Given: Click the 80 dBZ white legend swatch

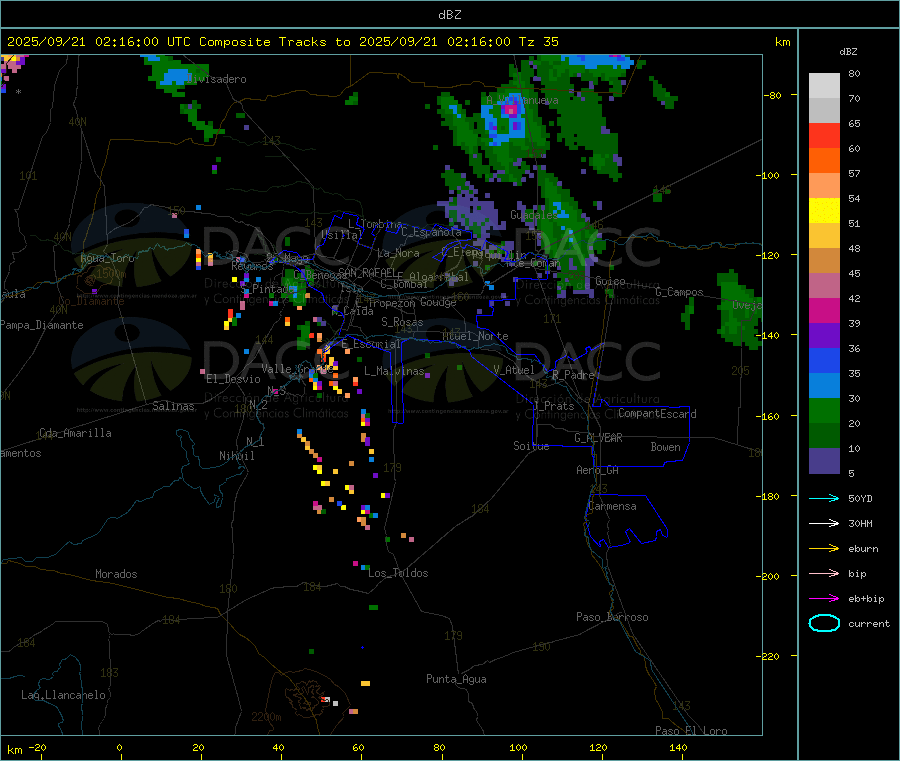Looking at the screenshot, I should tap(824, 86).
